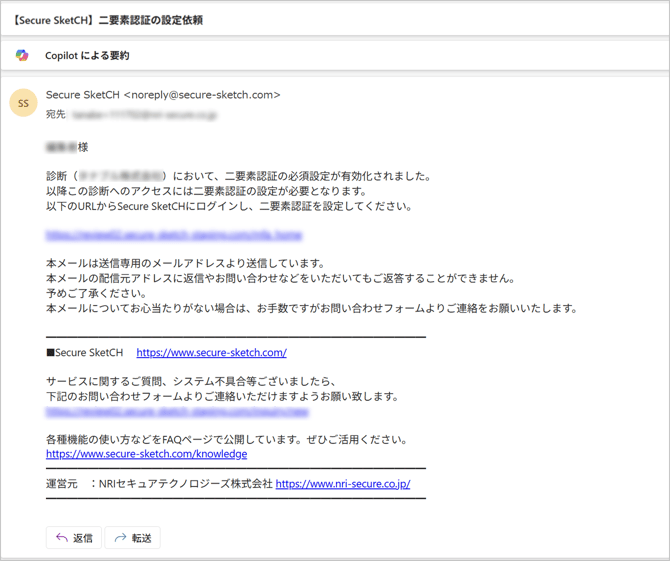The image size is (670, 561).
Task: Click the line starting サービスに関するご質問
Action: click(x=191, y=381)
